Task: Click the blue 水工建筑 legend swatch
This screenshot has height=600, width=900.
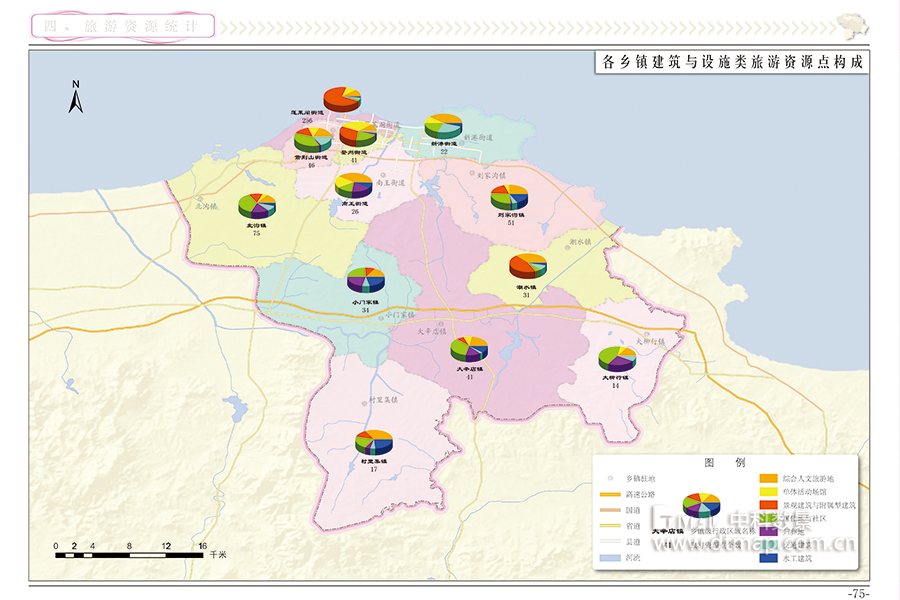Action: [768, 559]
